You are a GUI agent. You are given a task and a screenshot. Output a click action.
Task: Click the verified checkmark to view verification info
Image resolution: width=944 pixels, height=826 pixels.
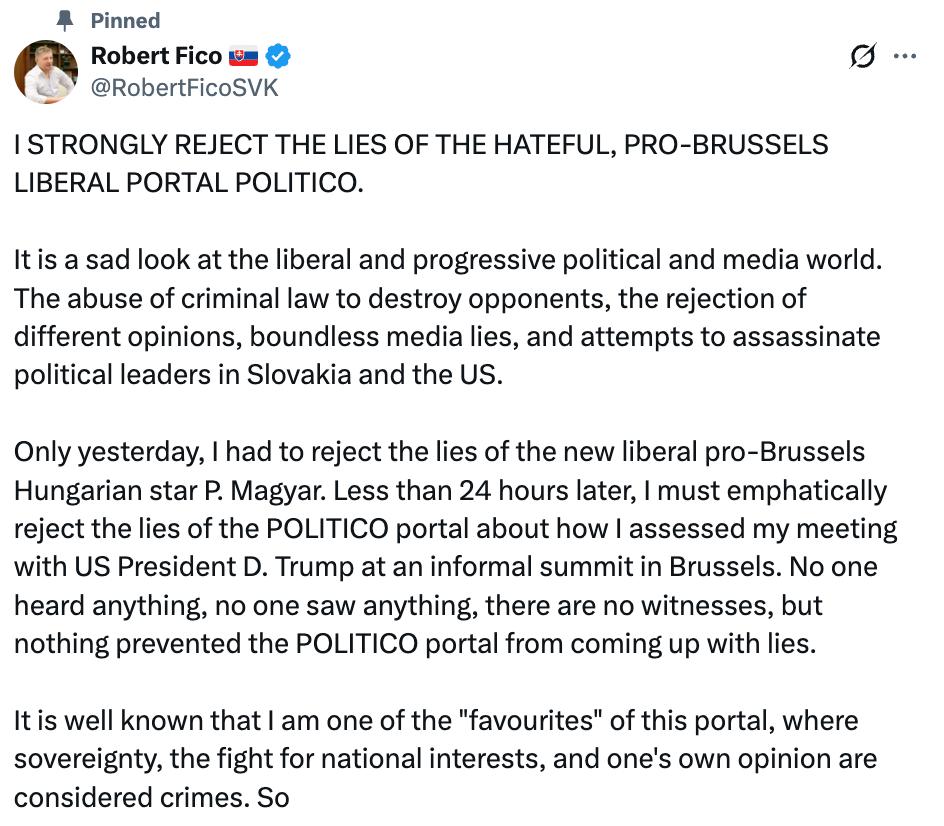(x=277, y=58)
